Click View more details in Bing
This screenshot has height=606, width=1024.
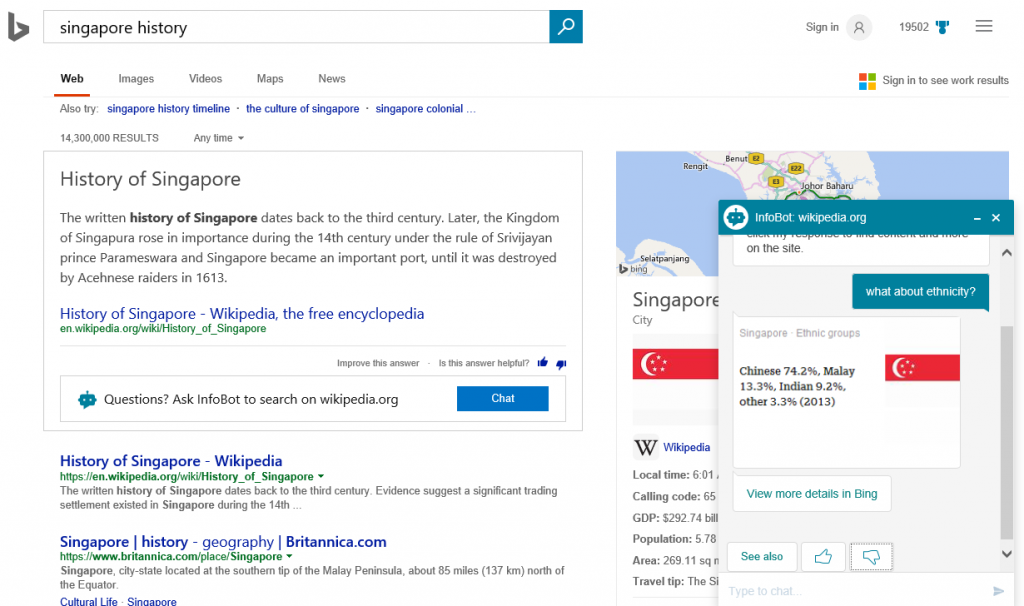pos(812,494)
